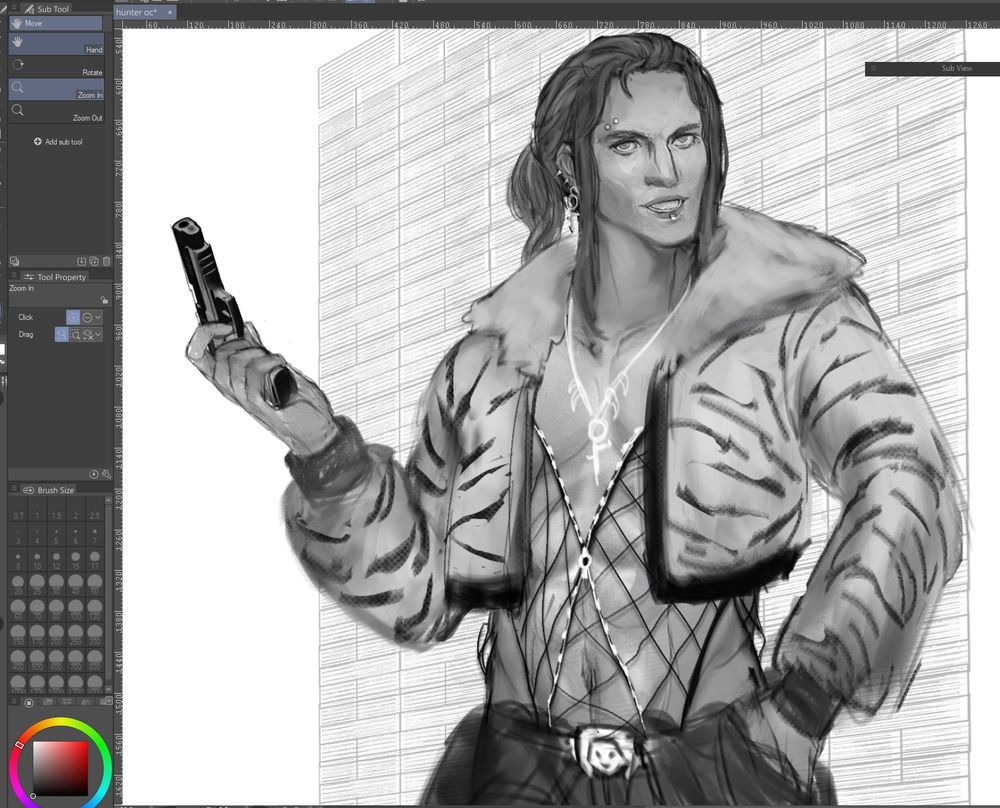Click the vertical ruler beside the canvas
Screen dimensions: 1000x808
pyautogui.click(x=118, y=416)
